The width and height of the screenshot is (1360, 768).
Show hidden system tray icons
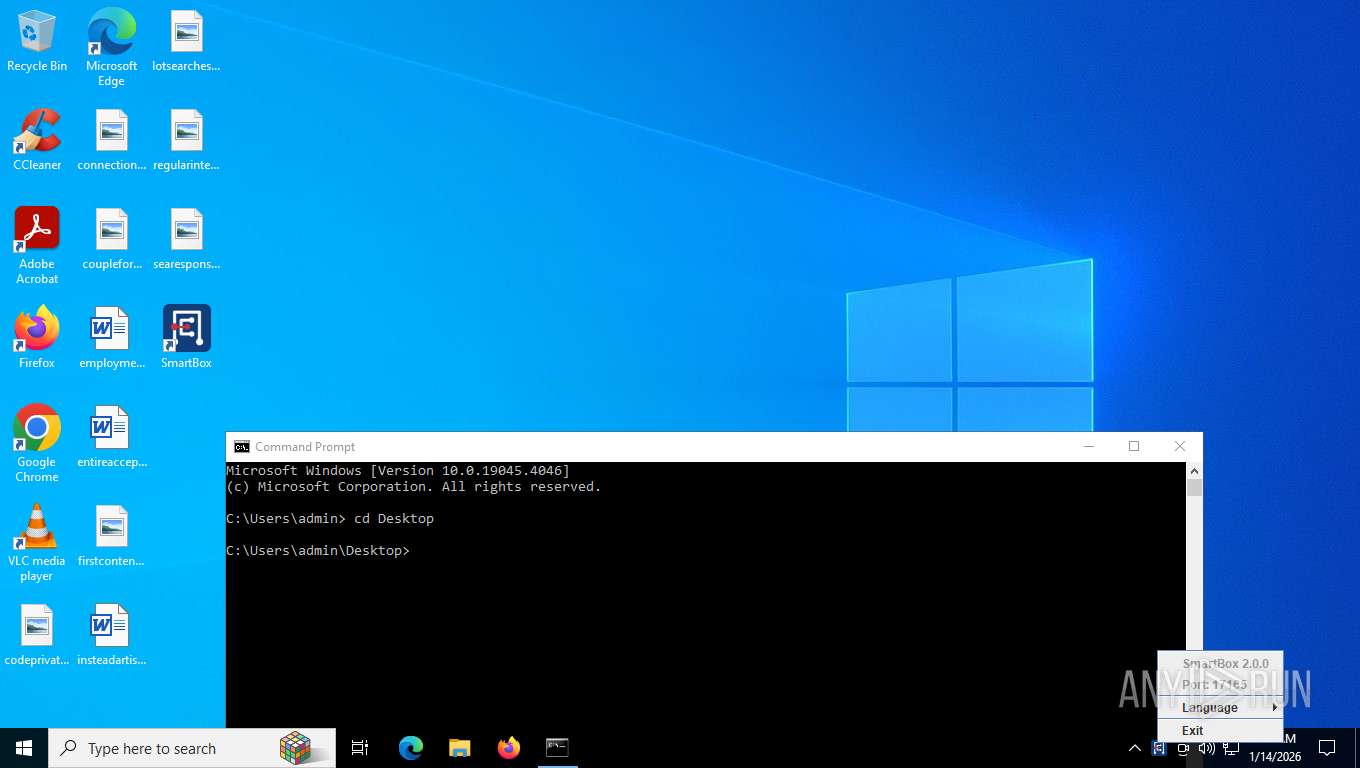[x=1134, y=748]
